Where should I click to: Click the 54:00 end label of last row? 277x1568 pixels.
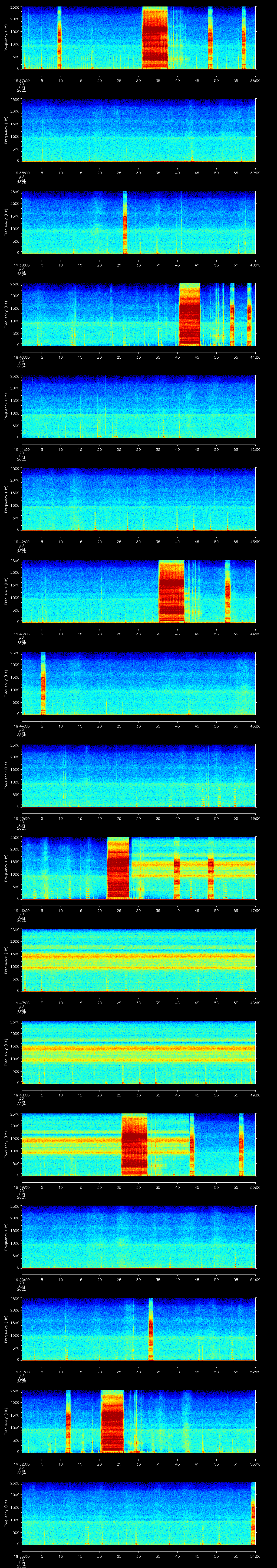(x=255, y=1556)
